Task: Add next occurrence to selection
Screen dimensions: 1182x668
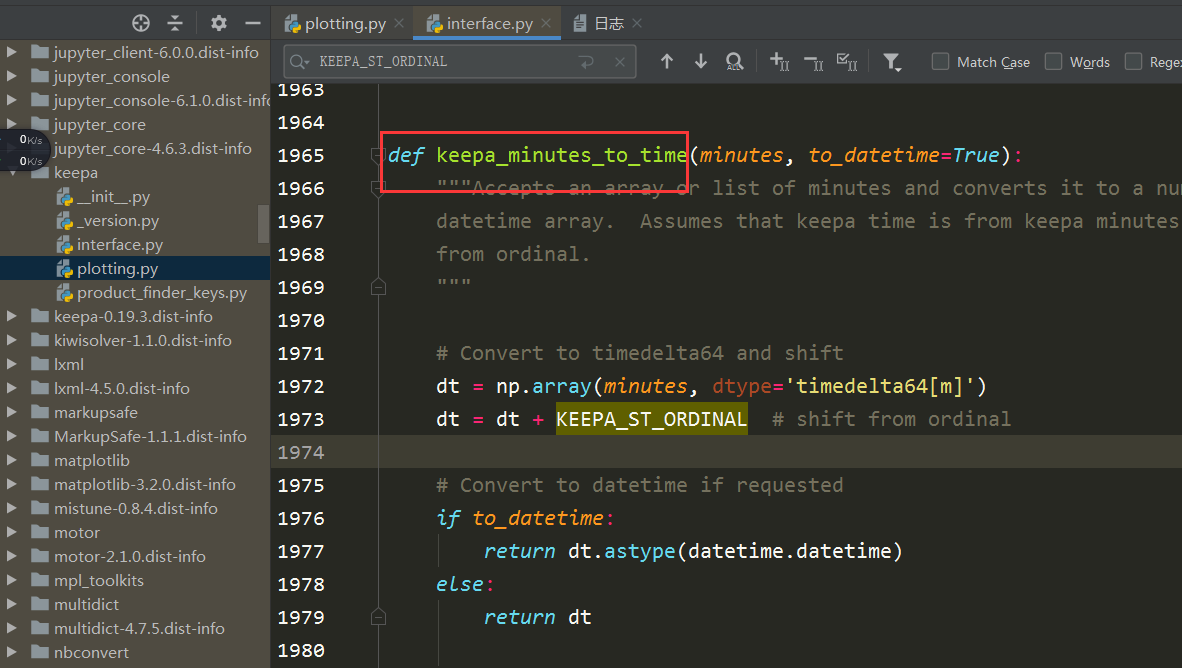Action: pyautogui.click(x=779, y=61)
